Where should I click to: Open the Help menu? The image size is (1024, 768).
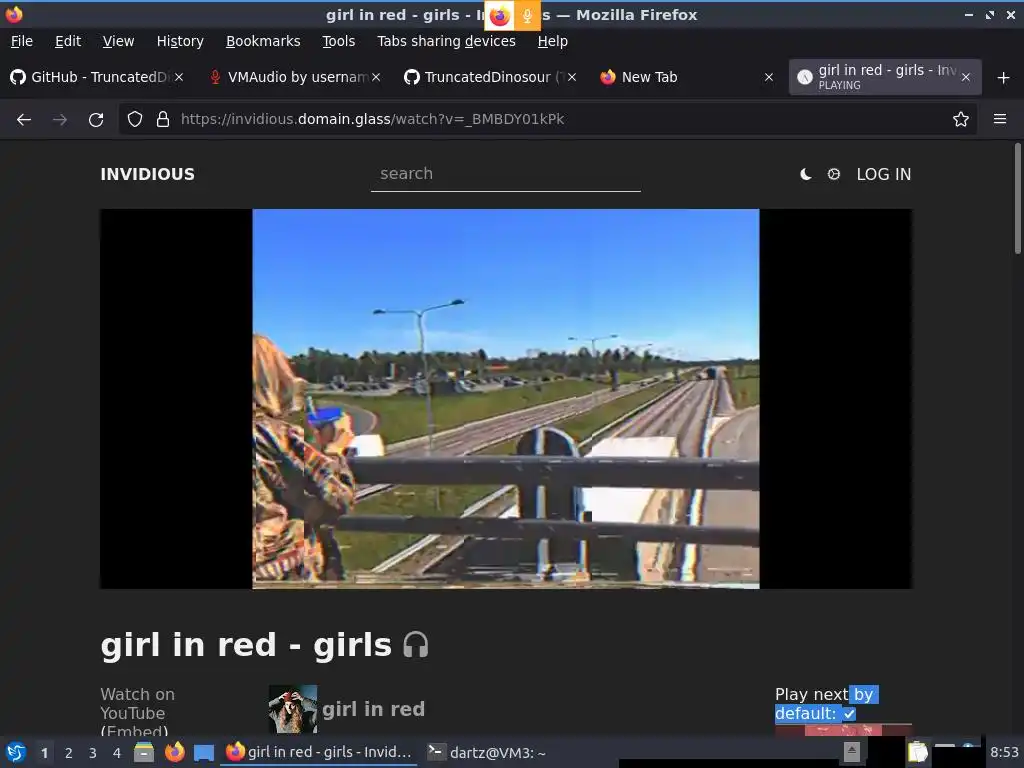(x=552, y=41)
